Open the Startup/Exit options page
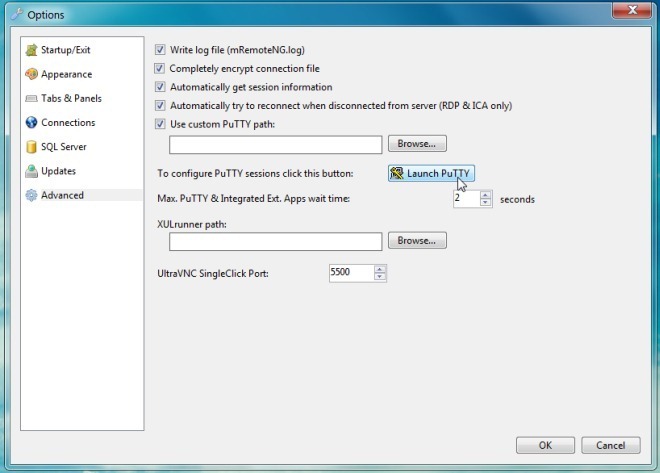 pyautogui.click(x=65, y=50)
